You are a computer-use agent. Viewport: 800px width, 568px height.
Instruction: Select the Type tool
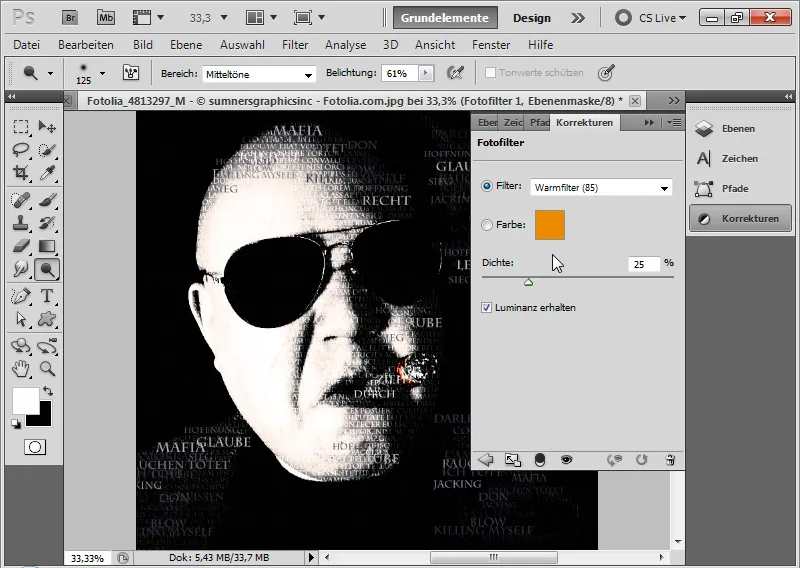click(x=47, y=296)
